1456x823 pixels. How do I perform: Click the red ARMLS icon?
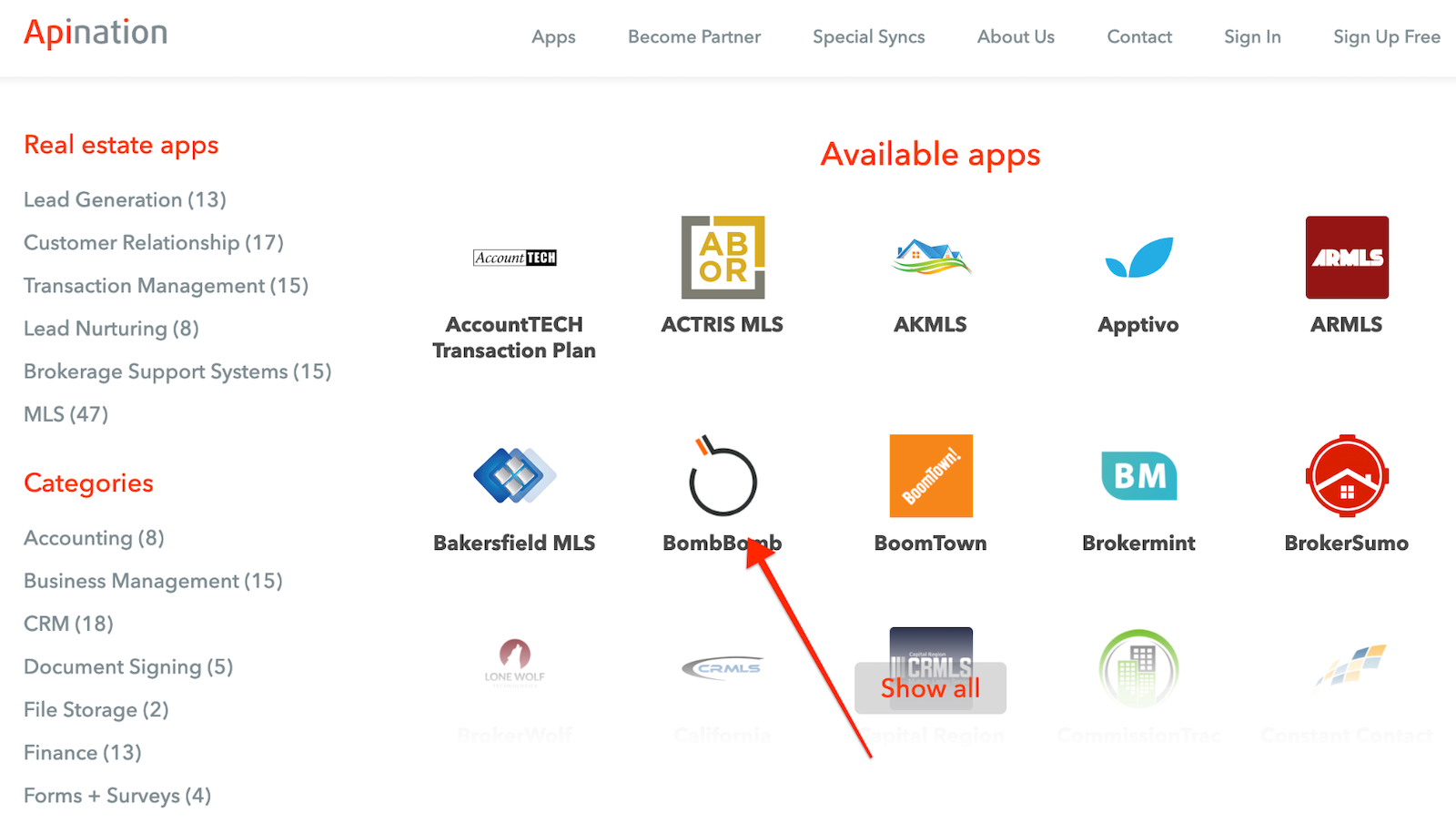pos(1347,258)
